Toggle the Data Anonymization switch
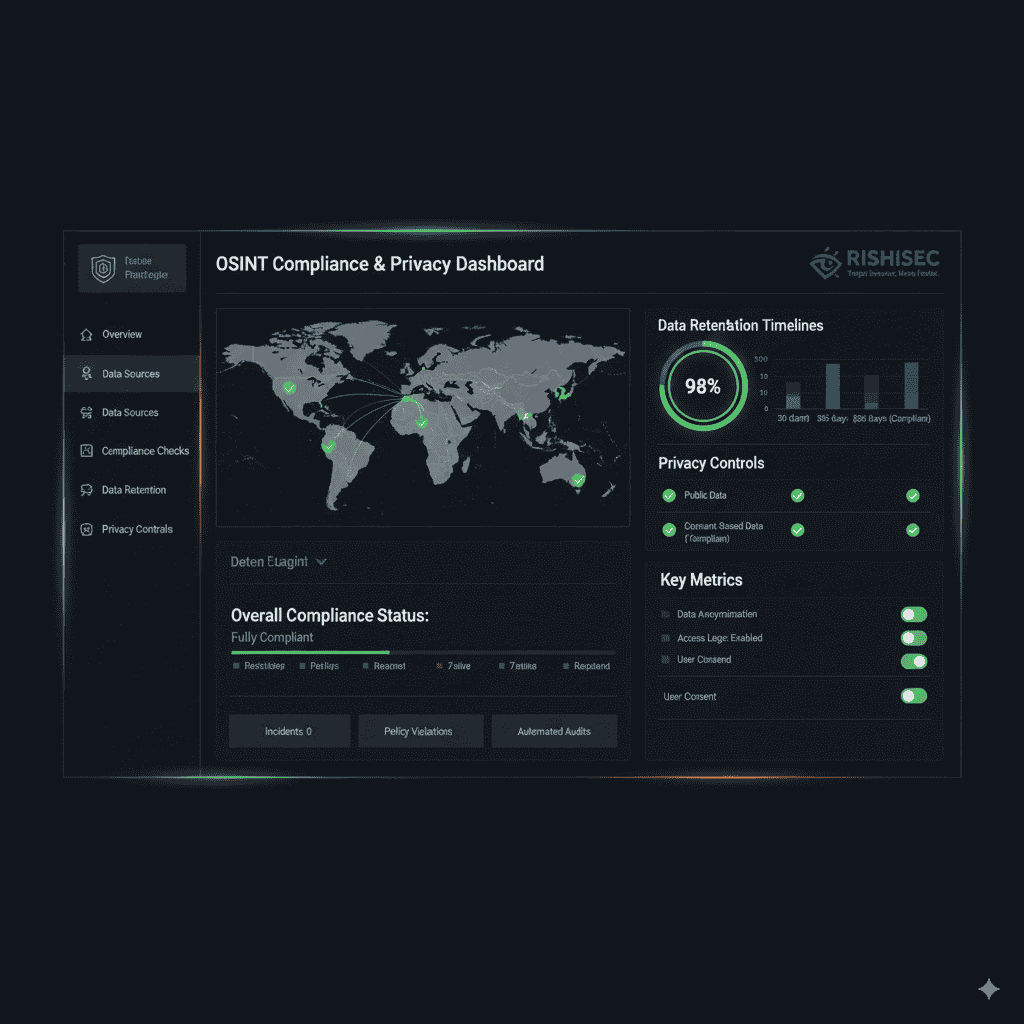1024x1024 pixels. [913, 614]
